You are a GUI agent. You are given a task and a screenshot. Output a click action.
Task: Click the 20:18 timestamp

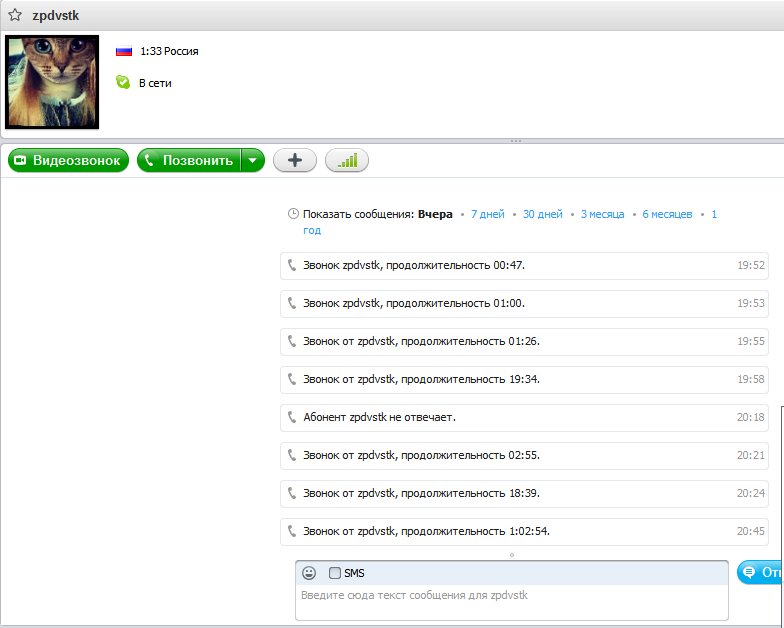pyautogui.click(x=751, y=417)
